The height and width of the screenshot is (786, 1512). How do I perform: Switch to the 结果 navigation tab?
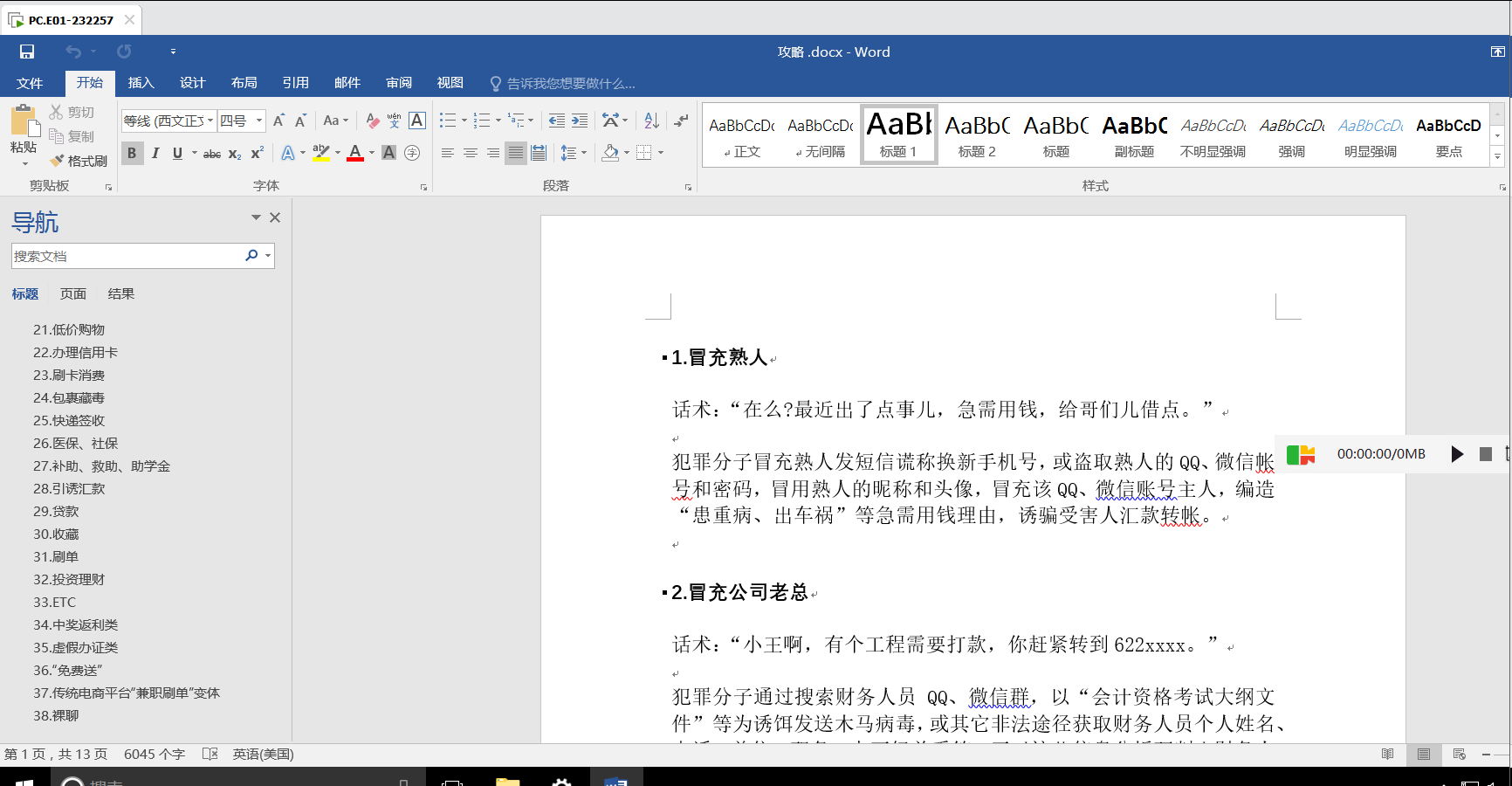coord(121,293)
